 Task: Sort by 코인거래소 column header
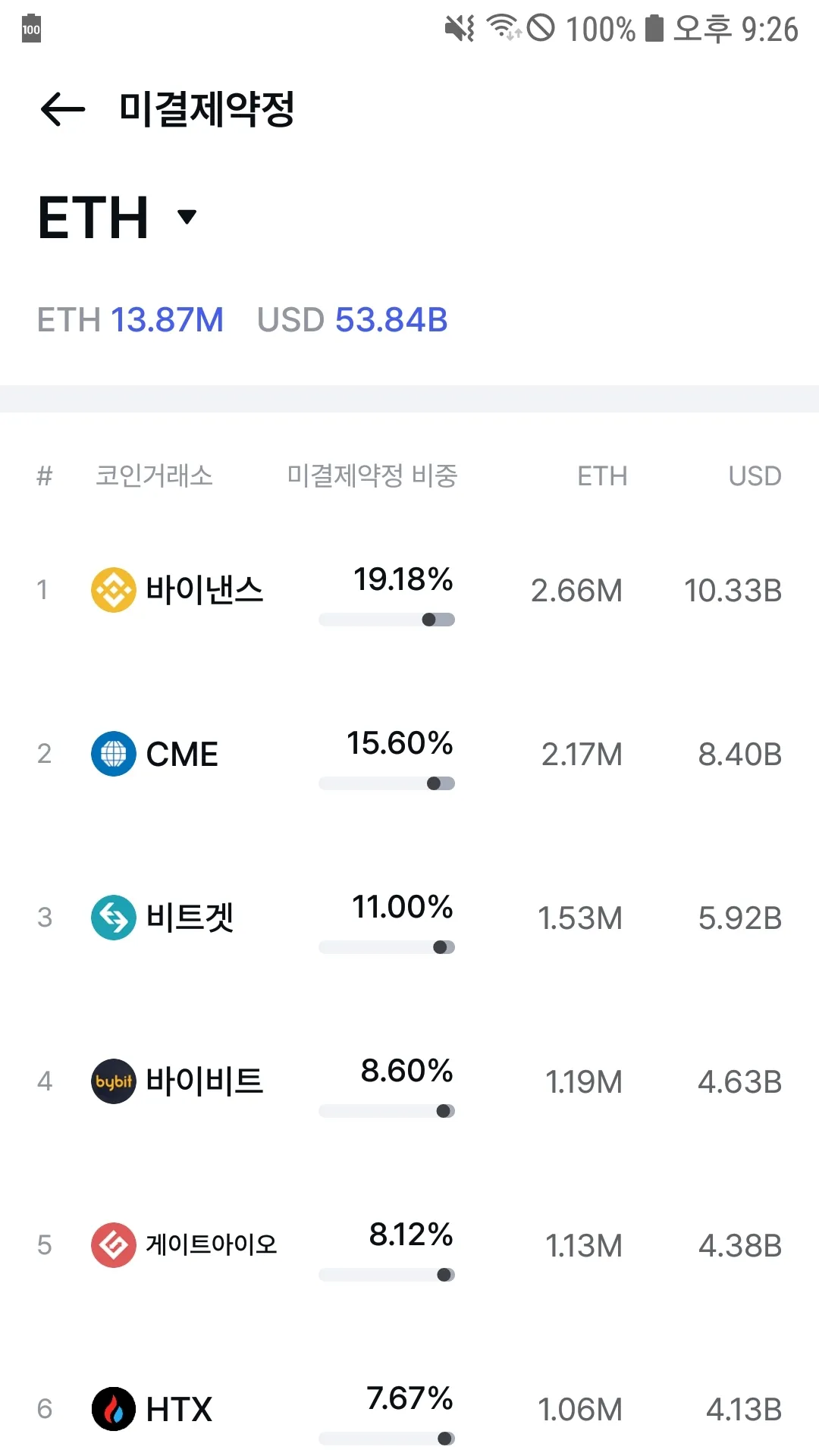154,476
